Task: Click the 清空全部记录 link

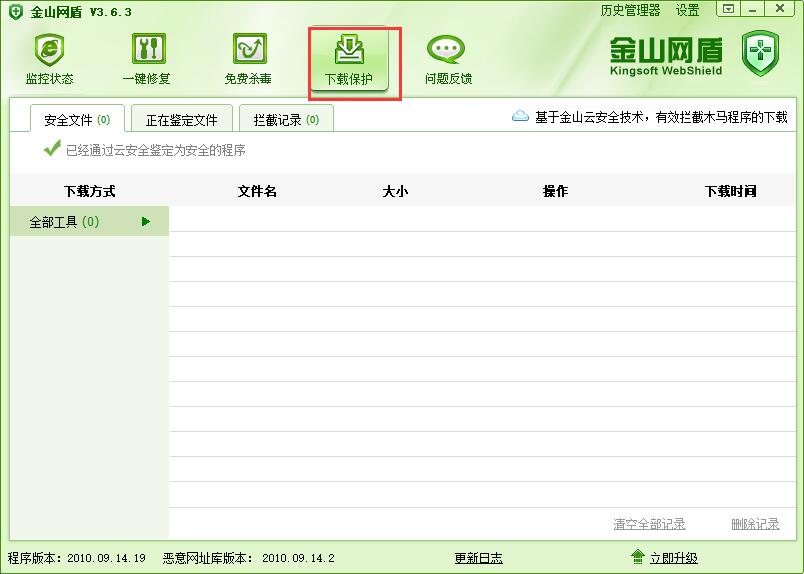Action: pyautogui.click(x=649, y=524)
